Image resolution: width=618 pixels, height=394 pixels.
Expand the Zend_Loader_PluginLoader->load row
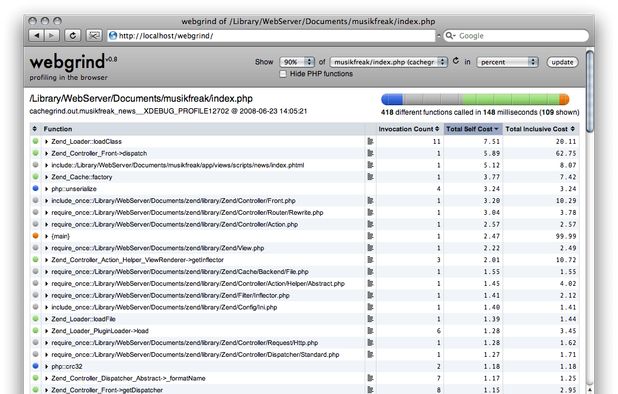(47, 331)
